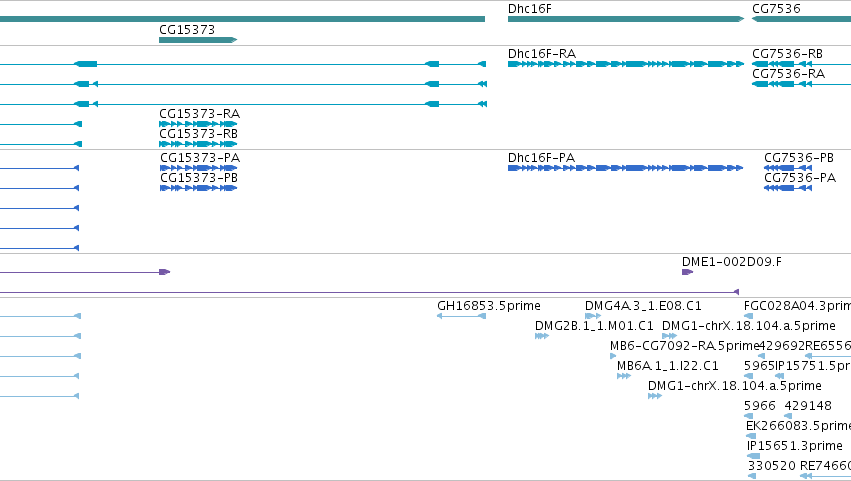The image size is (851, 481).
Task: Select the CG7536-PA protein label
Action: click(800, 178)
